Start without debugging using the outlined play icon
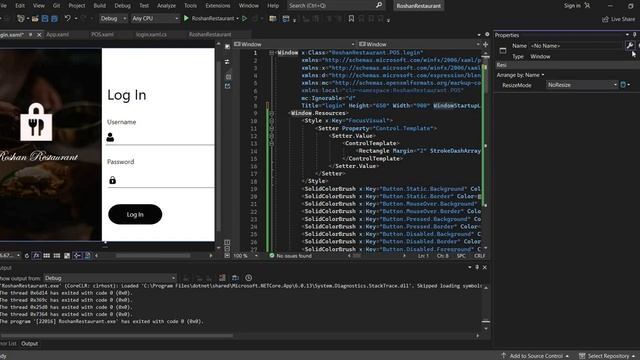Image resolution: width=640 pixels, height=360 pixels. coord(244,18)
